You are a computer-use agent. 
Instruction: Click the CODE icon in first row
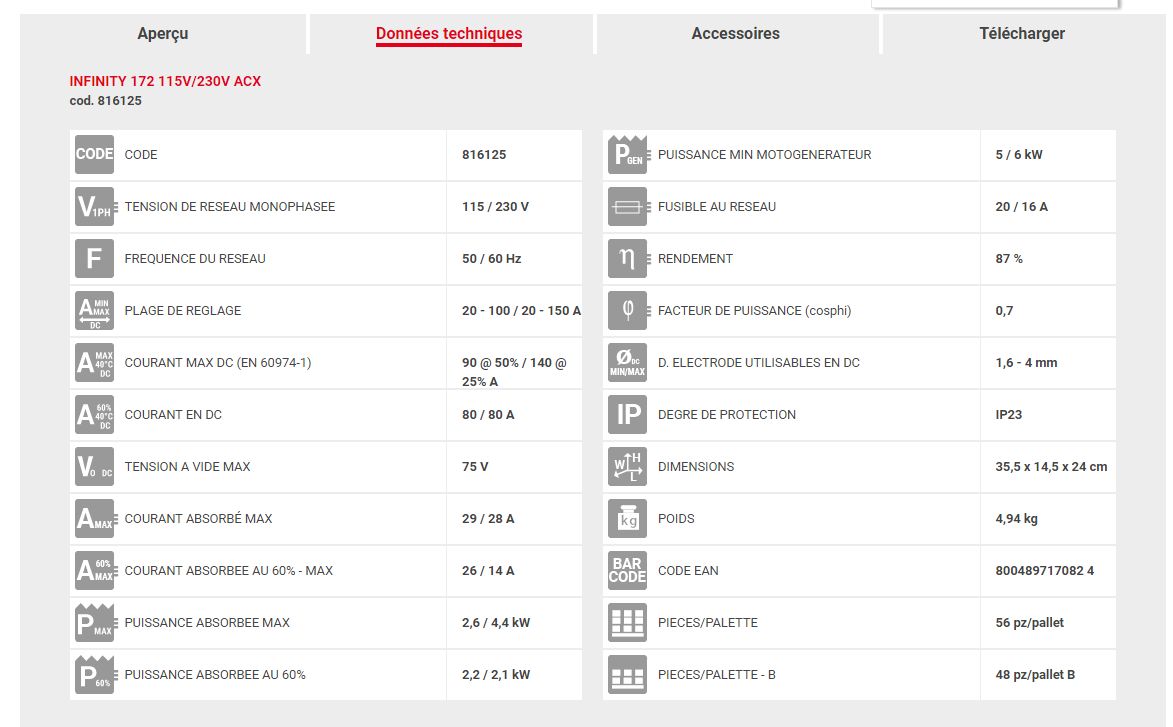point(95,155)
